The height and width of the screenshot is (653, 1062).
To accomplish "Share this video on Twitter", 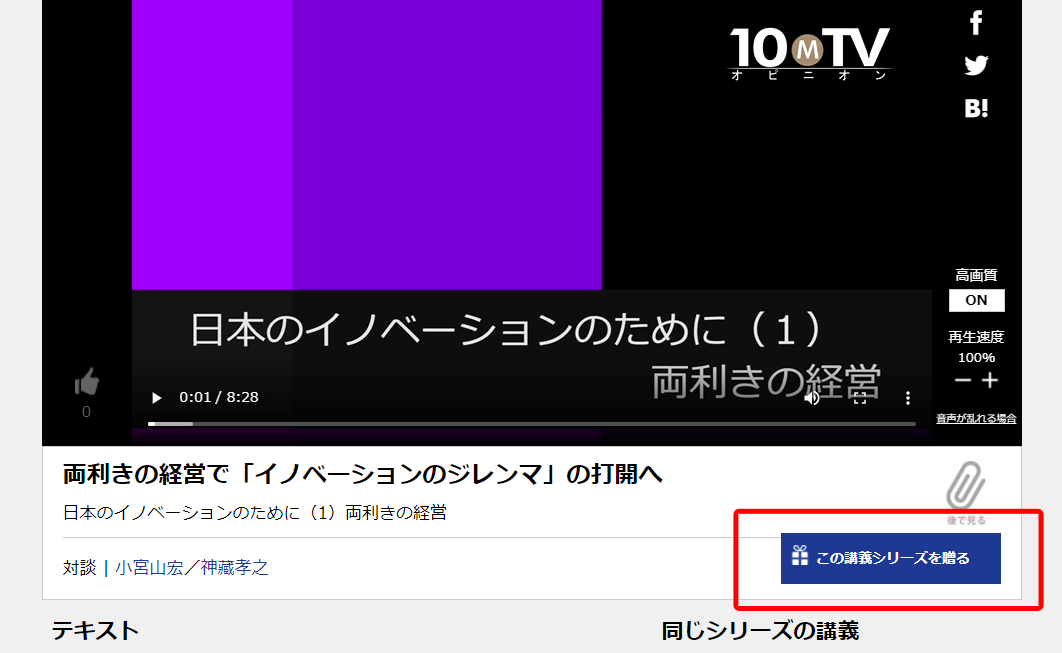I will (x=976, y=66).
